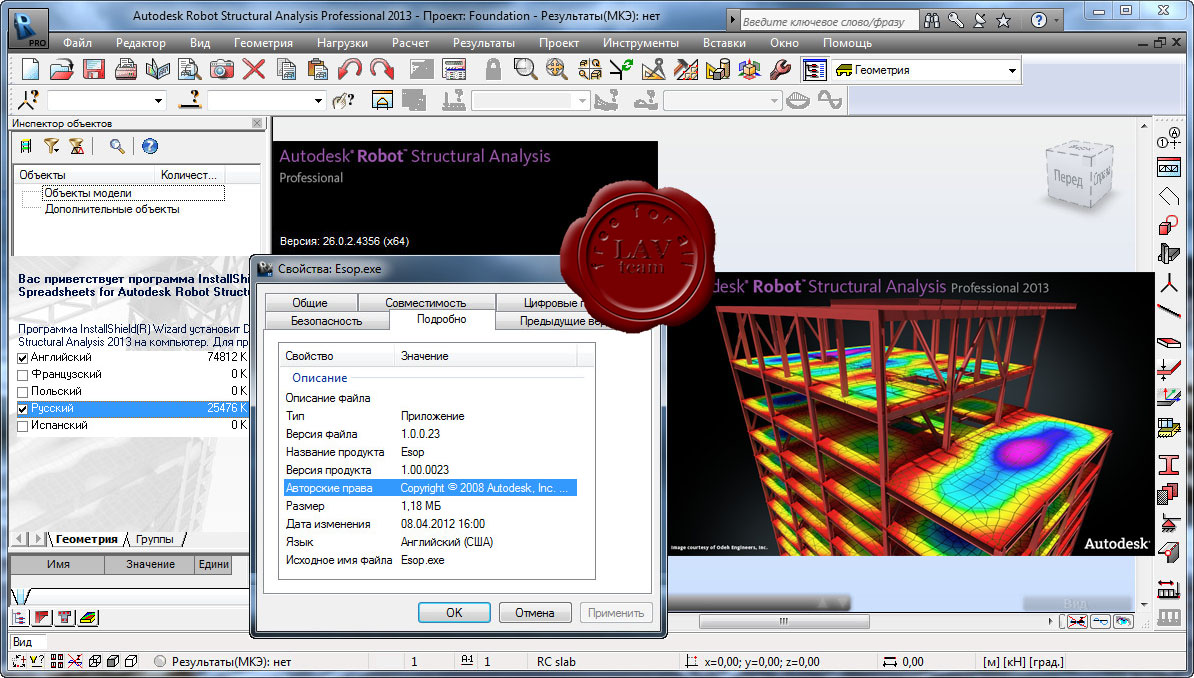Create a new project with the blank page icon
The width and height of the screenshot is (1194, 678).
coord(30,70)
